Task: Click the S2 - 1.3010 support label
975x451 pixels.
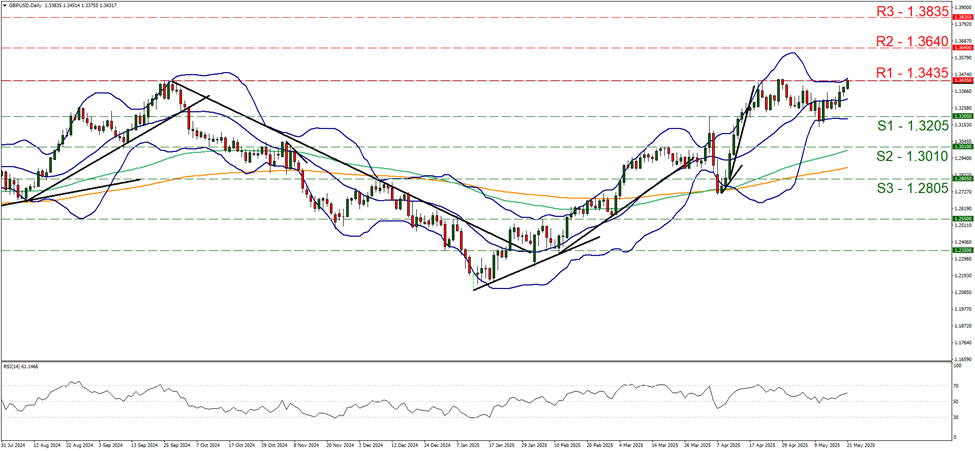Action: [910, 157]
